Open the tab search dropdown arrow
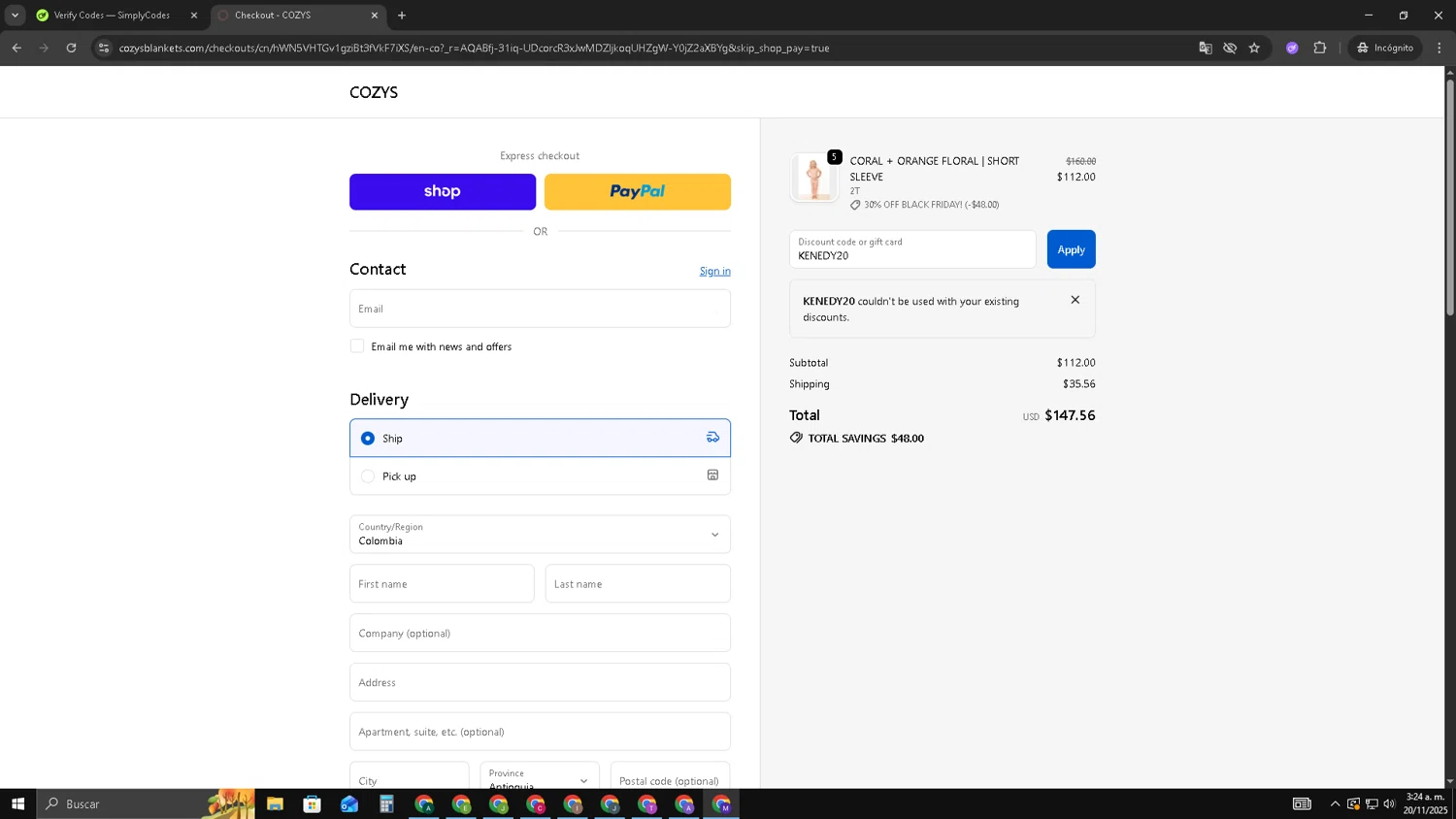The width and height of the screenshot is (1456, 819). tap(15, 16)
